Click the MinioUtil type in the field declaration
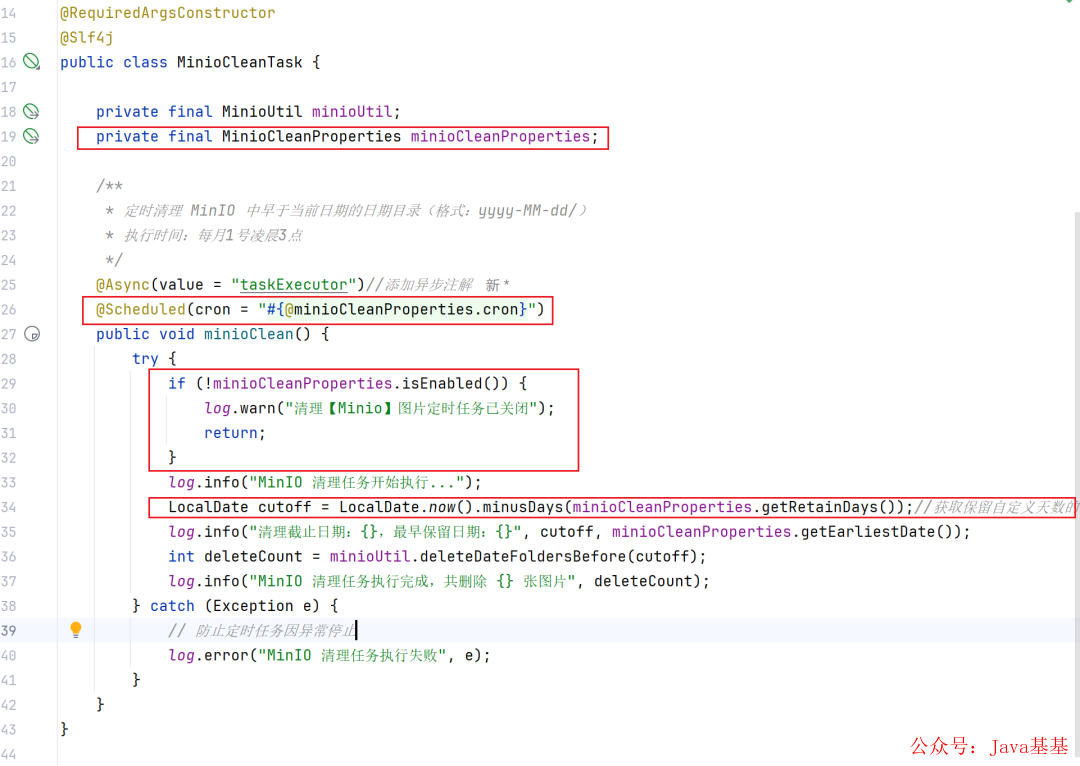 click(262, 112)
